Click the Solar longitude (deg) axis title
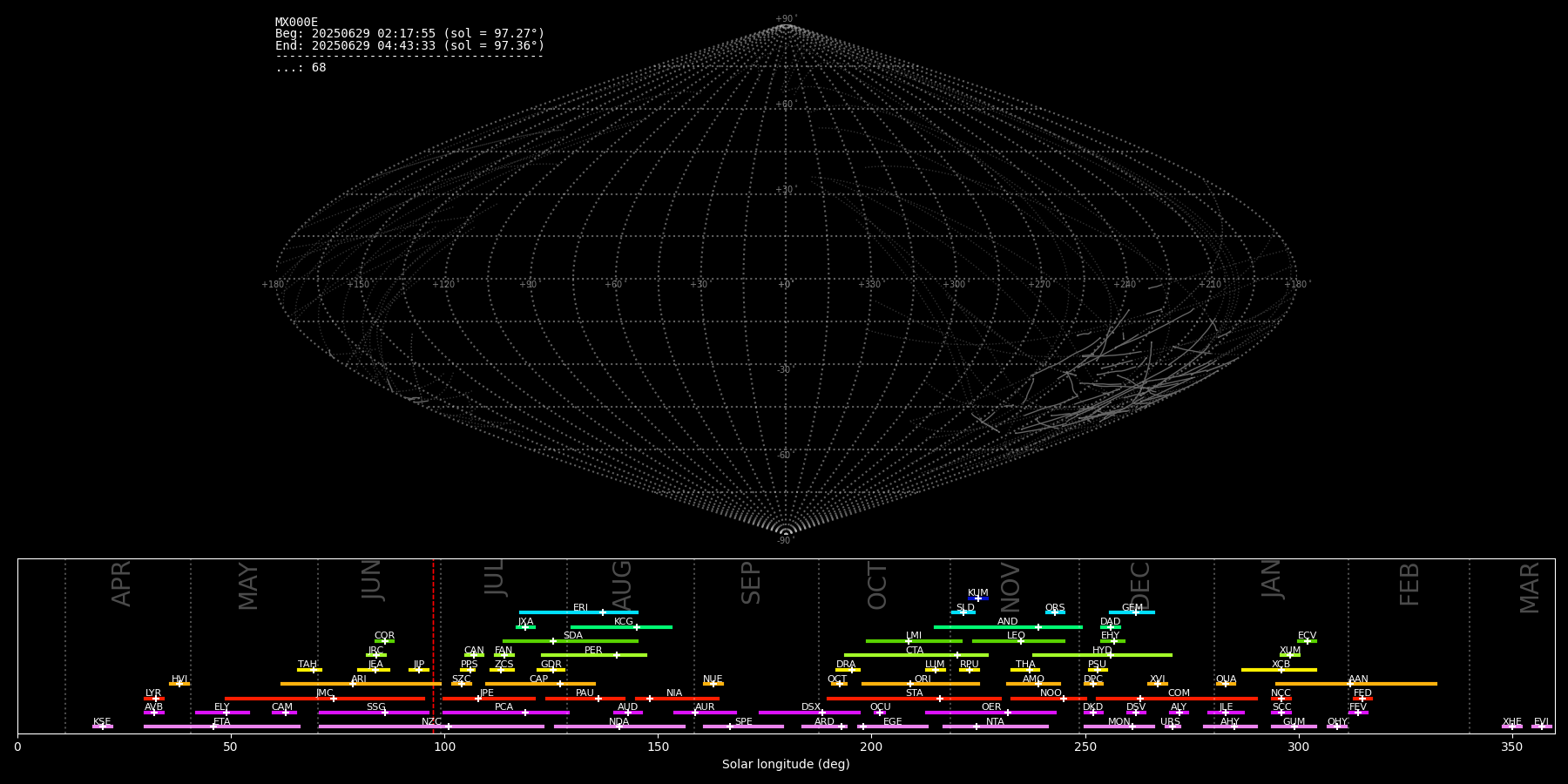 [786, 764]
